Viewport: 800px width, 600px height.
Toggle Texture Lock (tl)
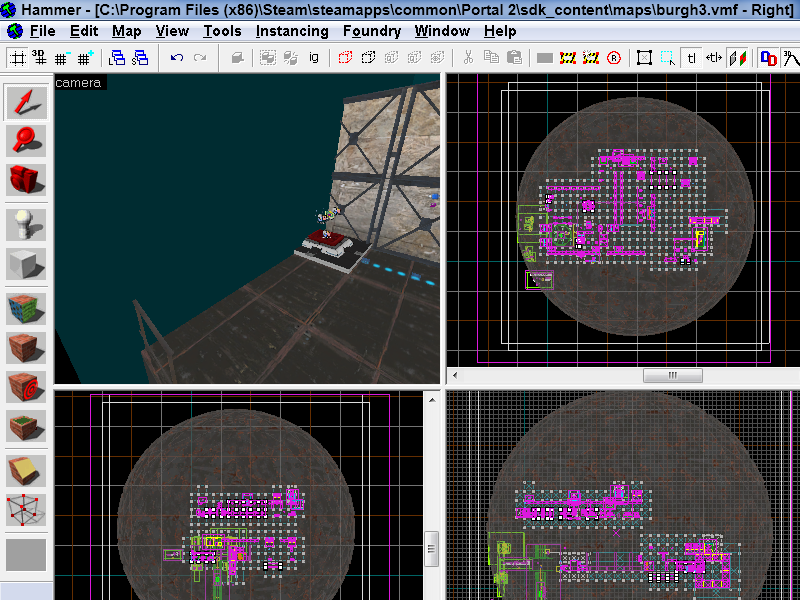691,58
